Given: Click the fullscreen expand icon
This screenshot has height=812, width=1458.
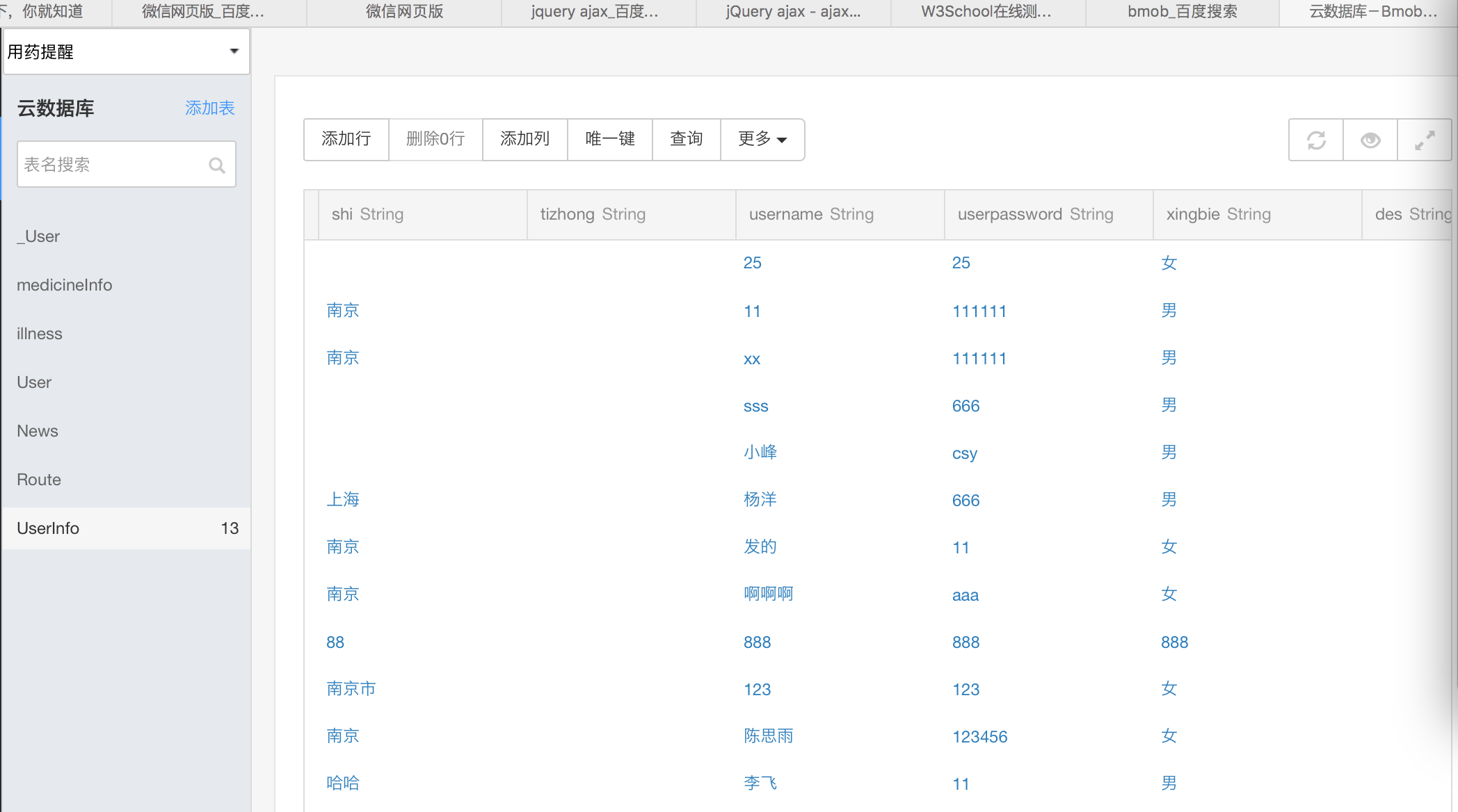Looking at the screenshot, I should pyautogui.click(x=1425, y=140).
